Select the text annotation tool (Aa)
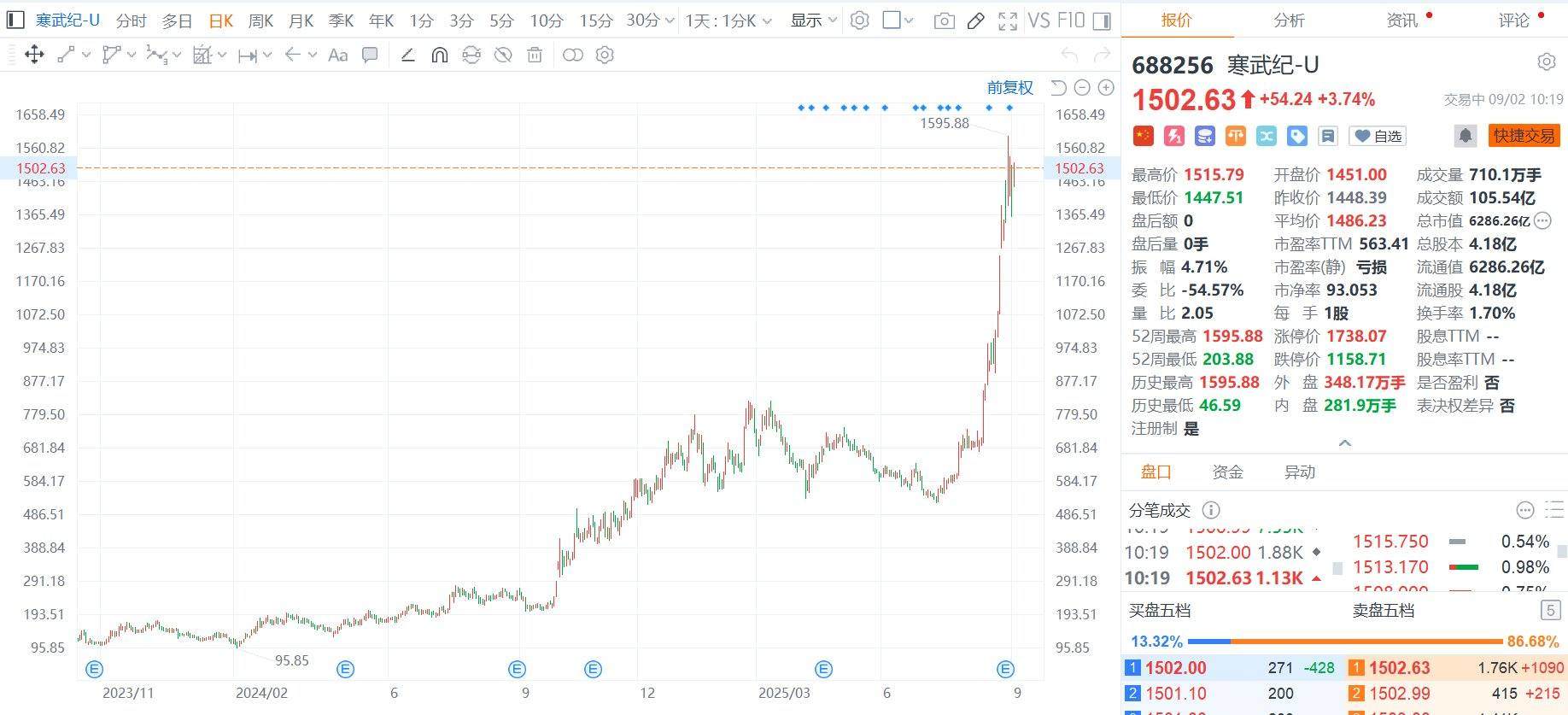 337,56
